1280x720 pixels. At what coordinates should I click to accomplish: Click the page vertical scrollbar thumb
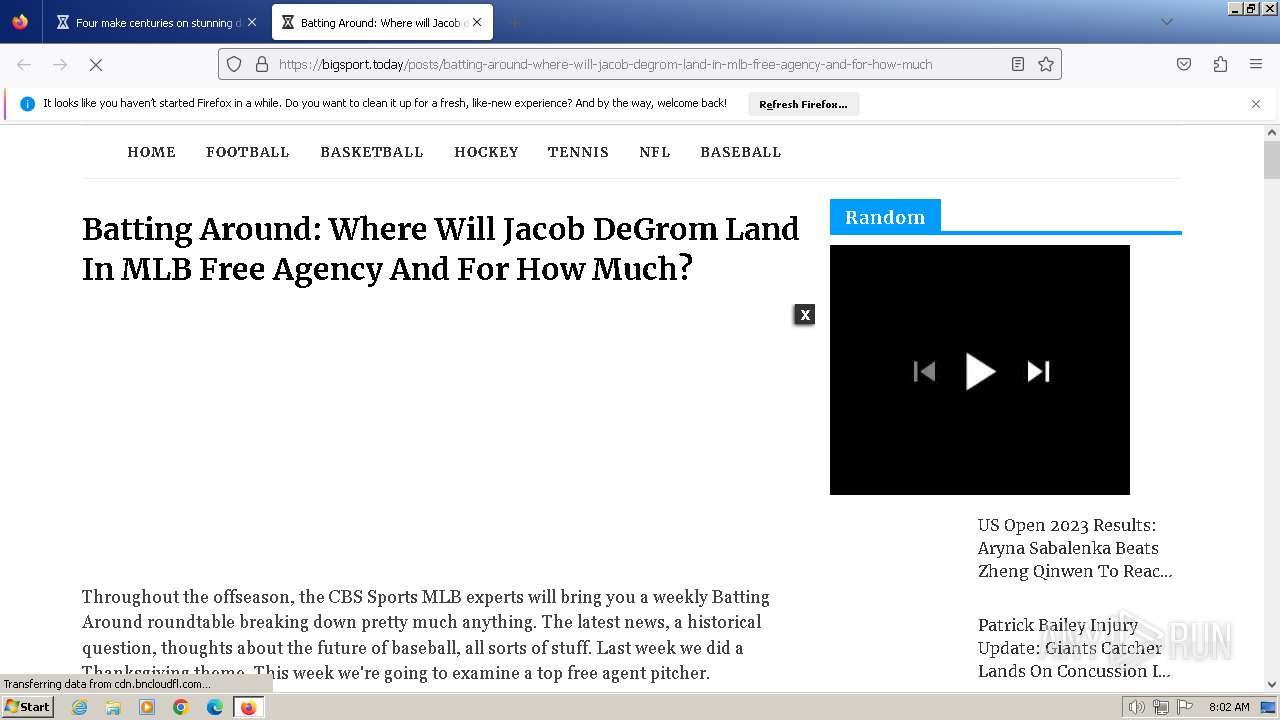1272,160
